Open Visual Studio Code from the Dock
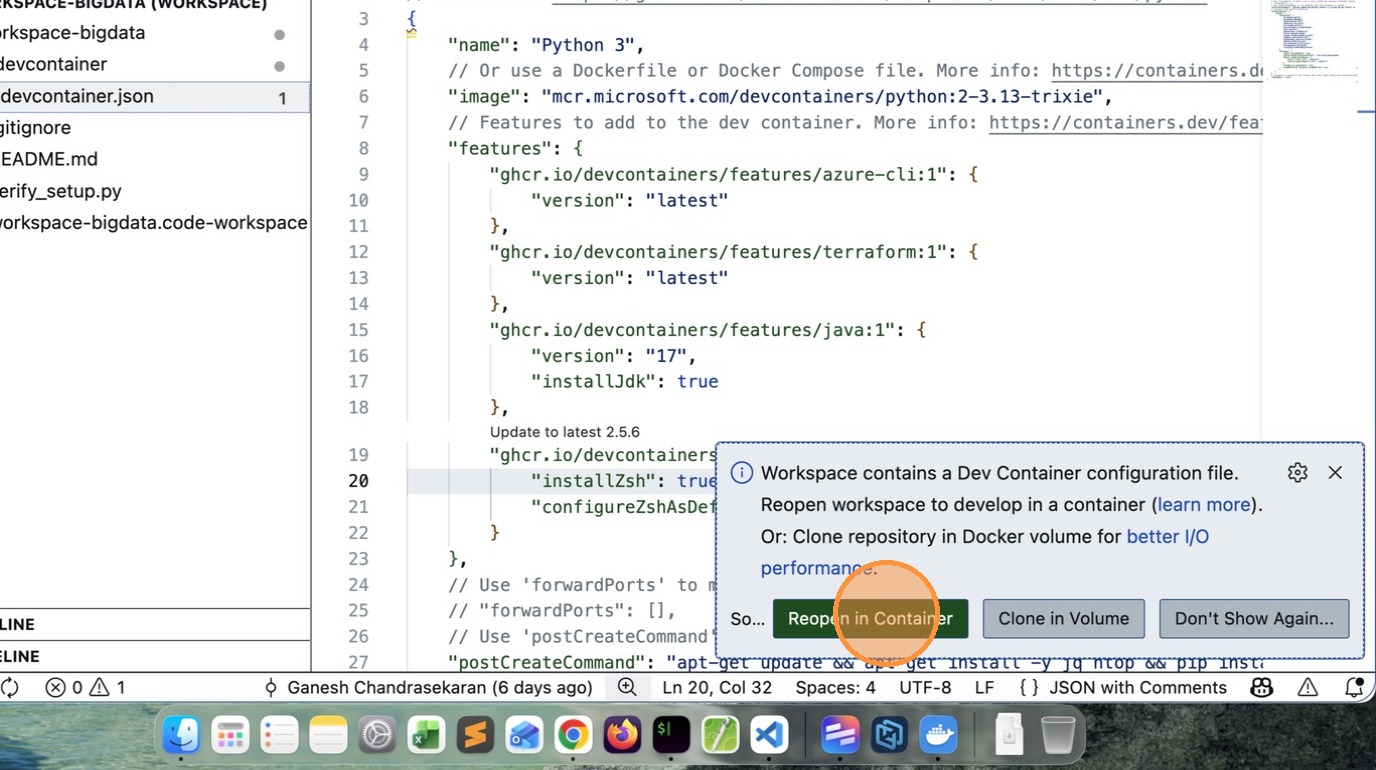Image resolution: width=1376 pixels, height=770 pixels. tap(769, 736)
